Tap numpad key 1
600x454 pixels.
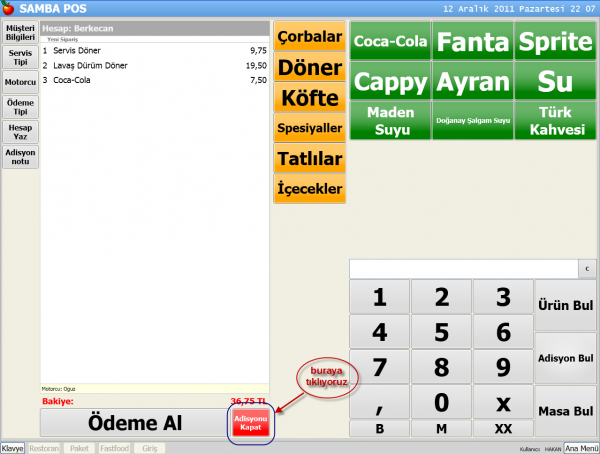(379, 297)
